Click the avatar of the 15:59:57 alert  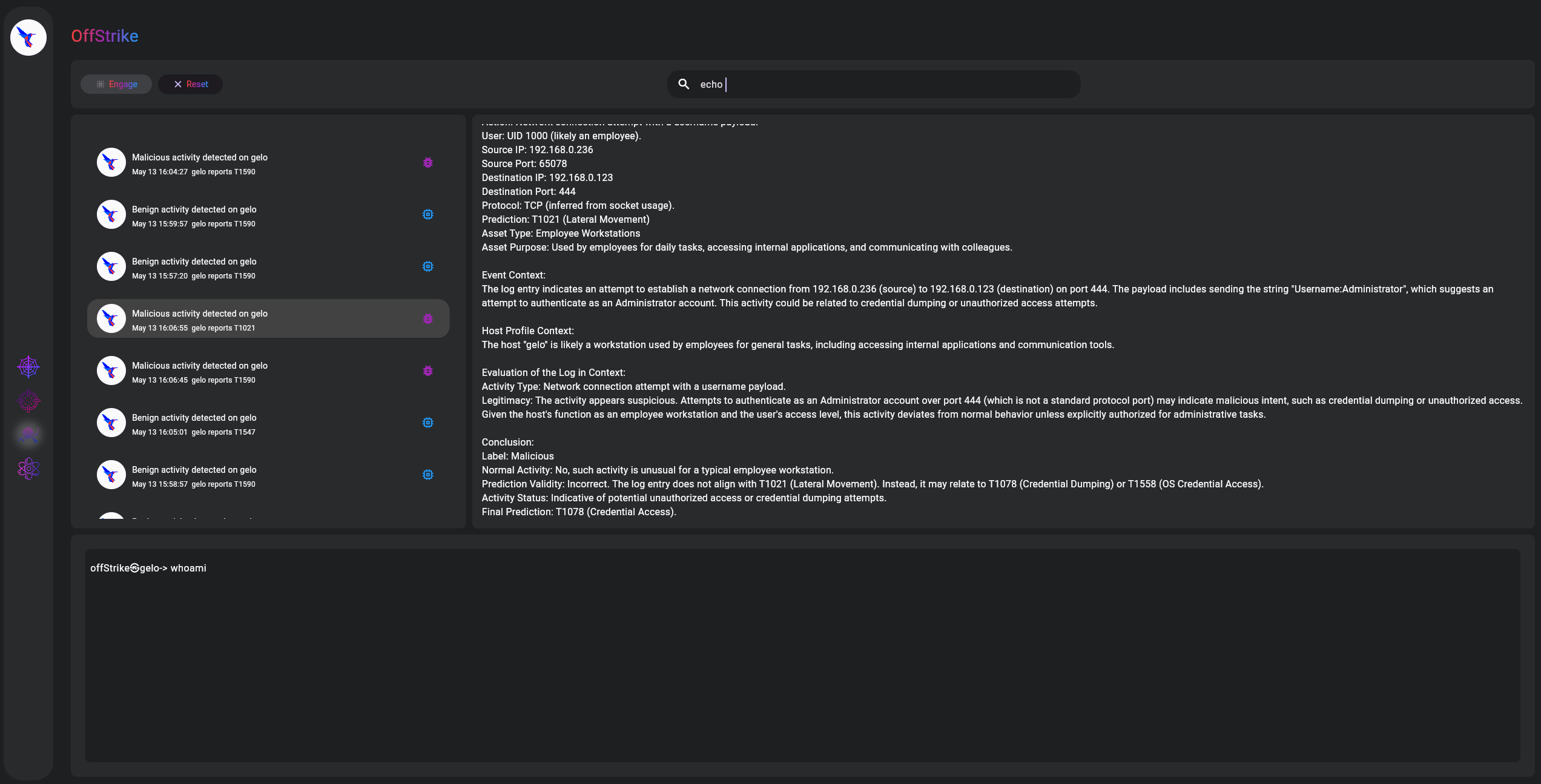[x=111, y=214]
